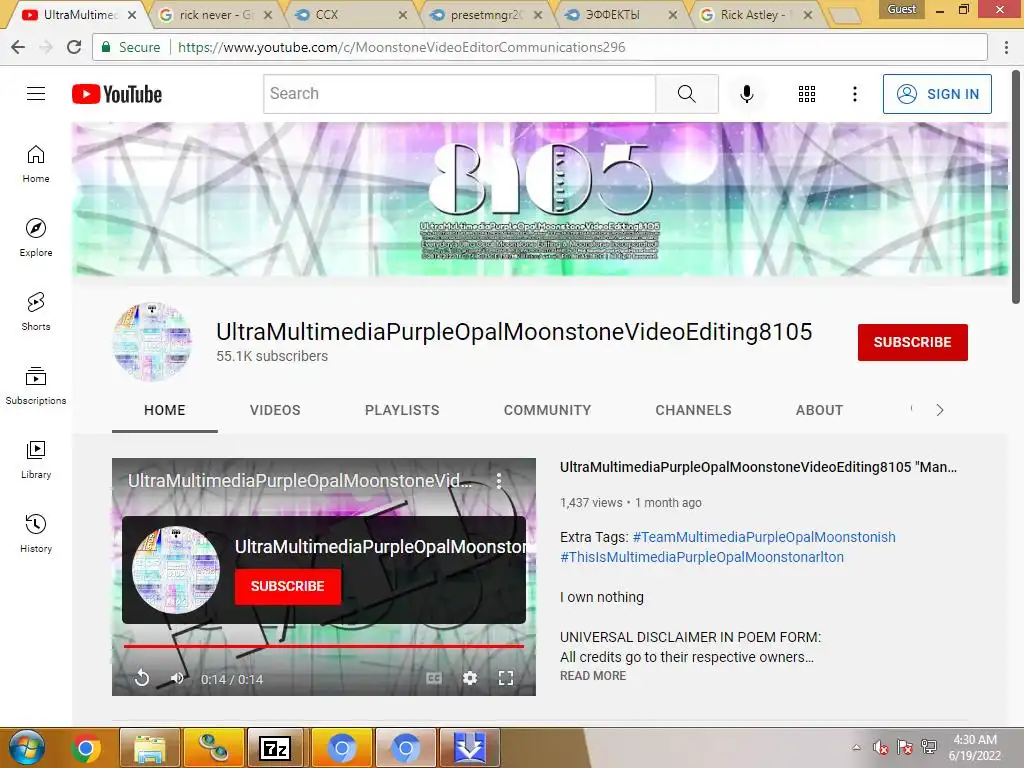This screenshot has width=1024, height=768.
Task: Click in the YouTube search field
Action: [x=460, y=94]
